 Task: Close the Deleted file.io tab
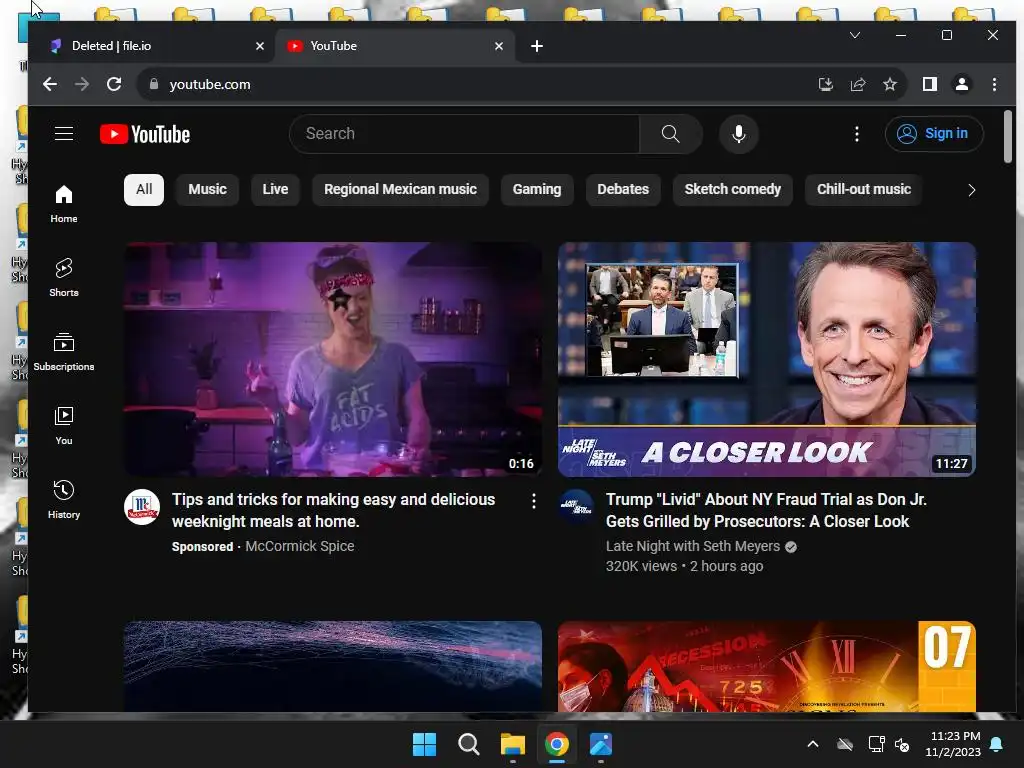point(260,46)
